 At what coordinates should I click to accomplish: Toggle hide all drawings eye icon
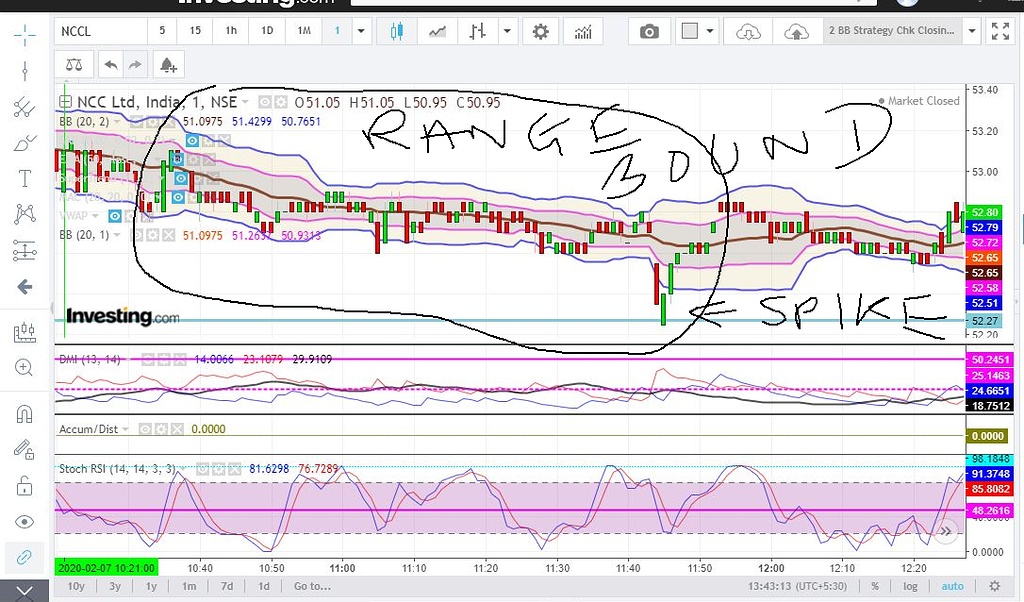(x=25, y=521)
